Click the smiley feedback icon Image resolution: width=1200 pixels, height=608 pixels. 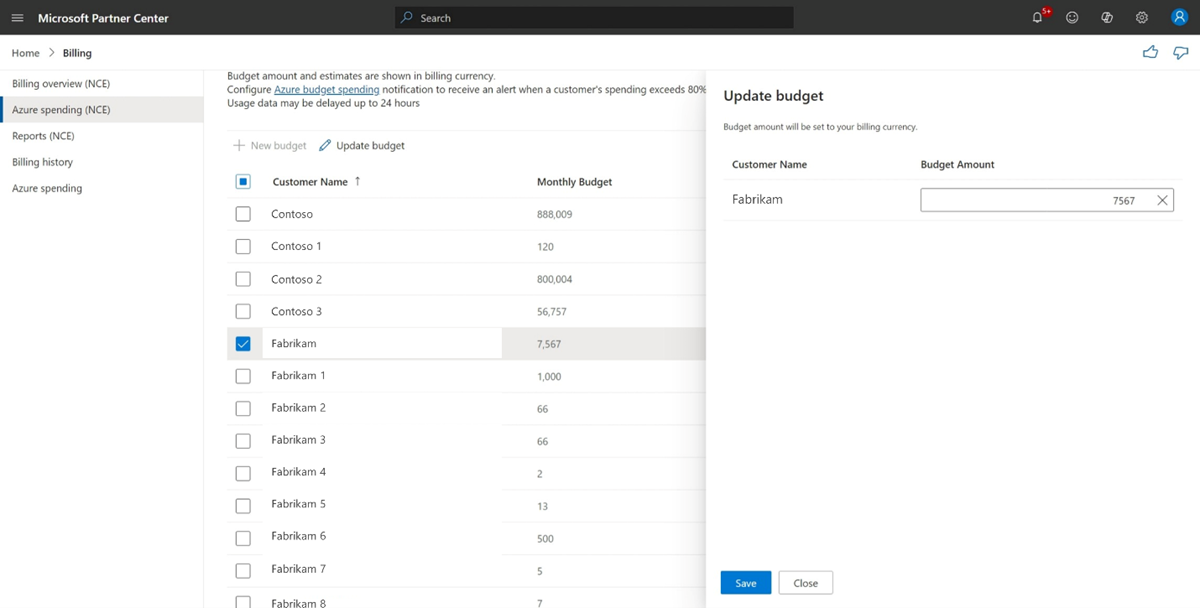pos(1072,18)
